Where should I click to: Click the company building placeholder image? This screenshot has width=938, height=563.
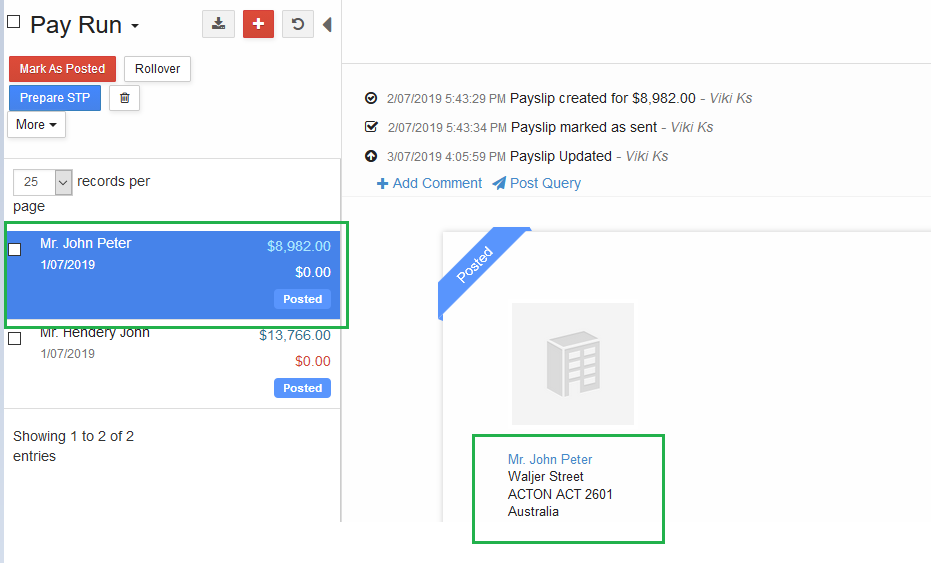click(572, 364)
